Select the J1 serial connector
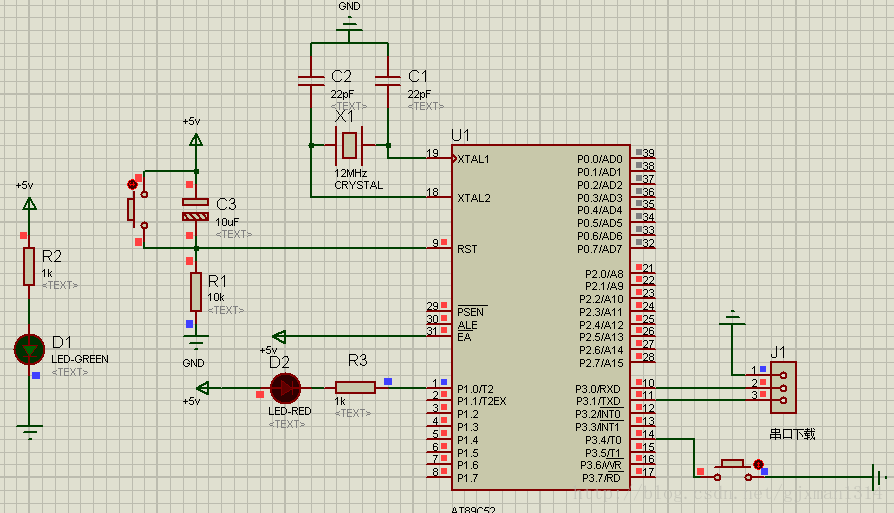 [783, 387]
